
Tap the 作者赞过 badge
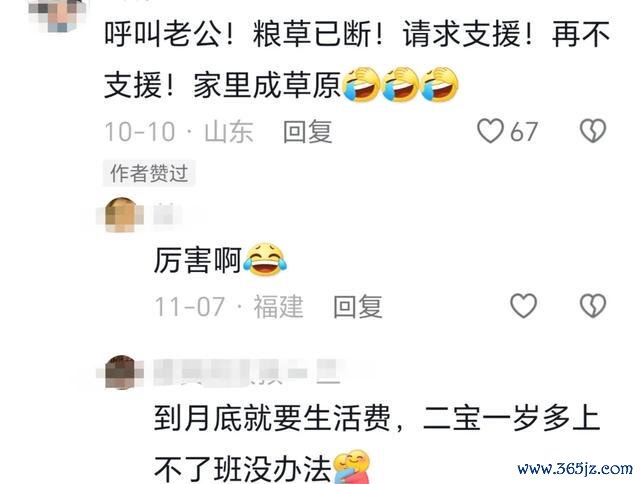coord(149,173)
